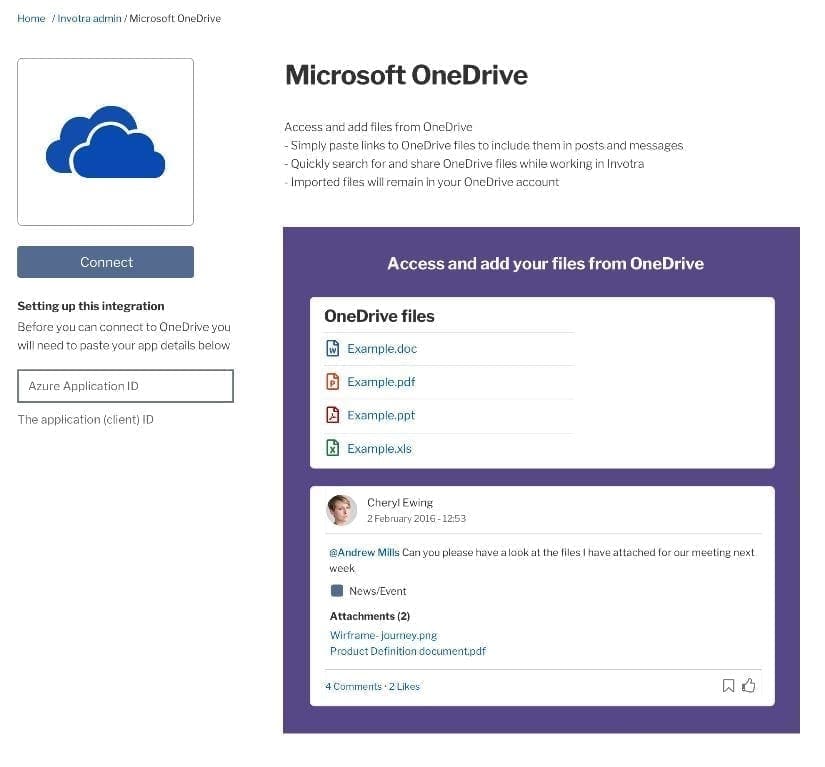
Task: Click the text The application (client) ID
Action: 85,420
